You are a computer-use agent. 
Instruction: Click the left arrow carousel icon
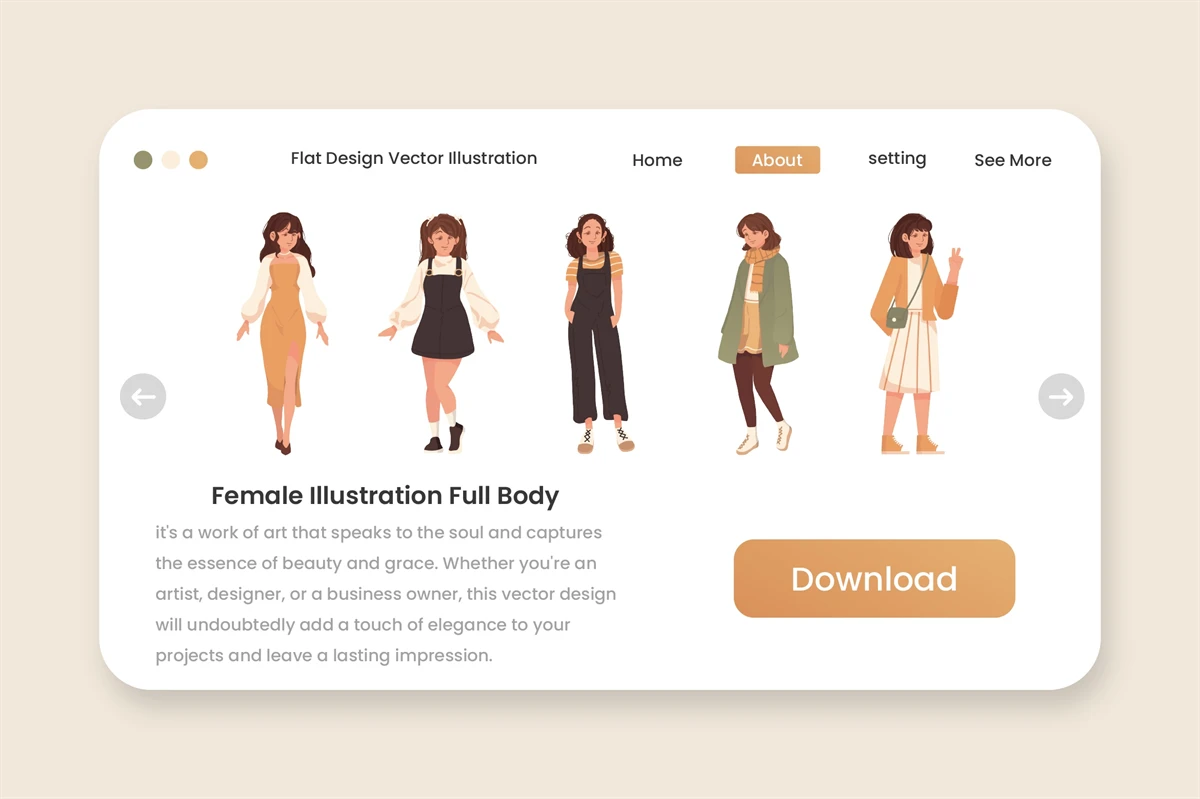(x=143, y=397)
